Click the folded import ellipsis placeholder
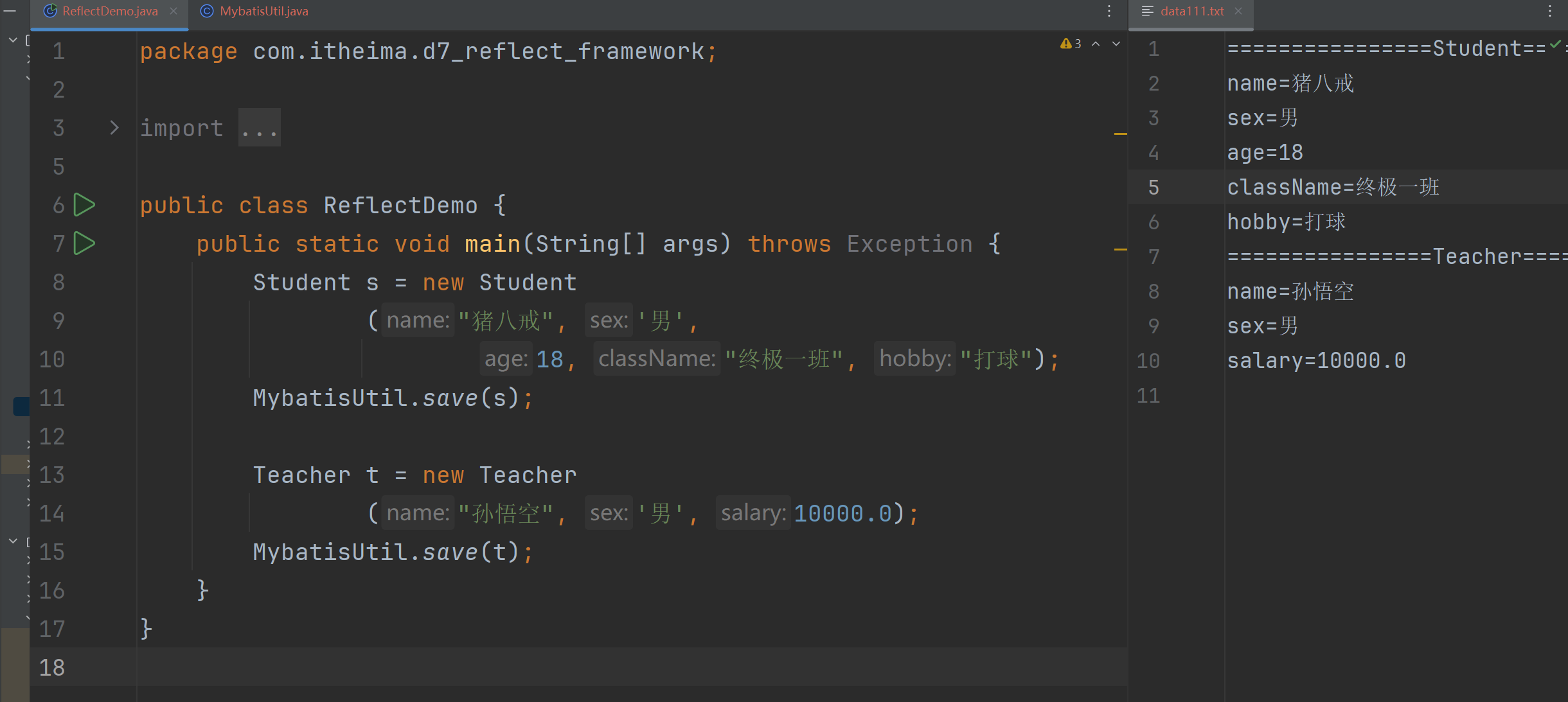Image resolution: width=1568 pixels, height=702 pixels. 260,128
